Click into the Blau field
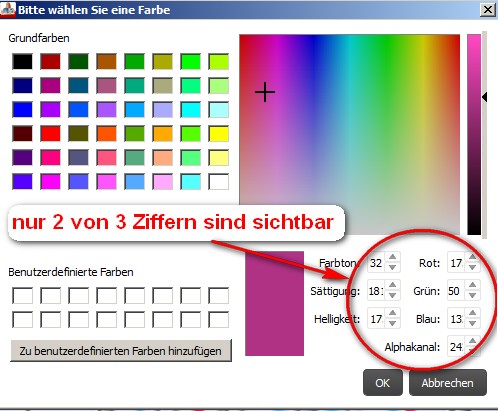The width and height of the screenshot is (498, 411). [x=456, y=319]
